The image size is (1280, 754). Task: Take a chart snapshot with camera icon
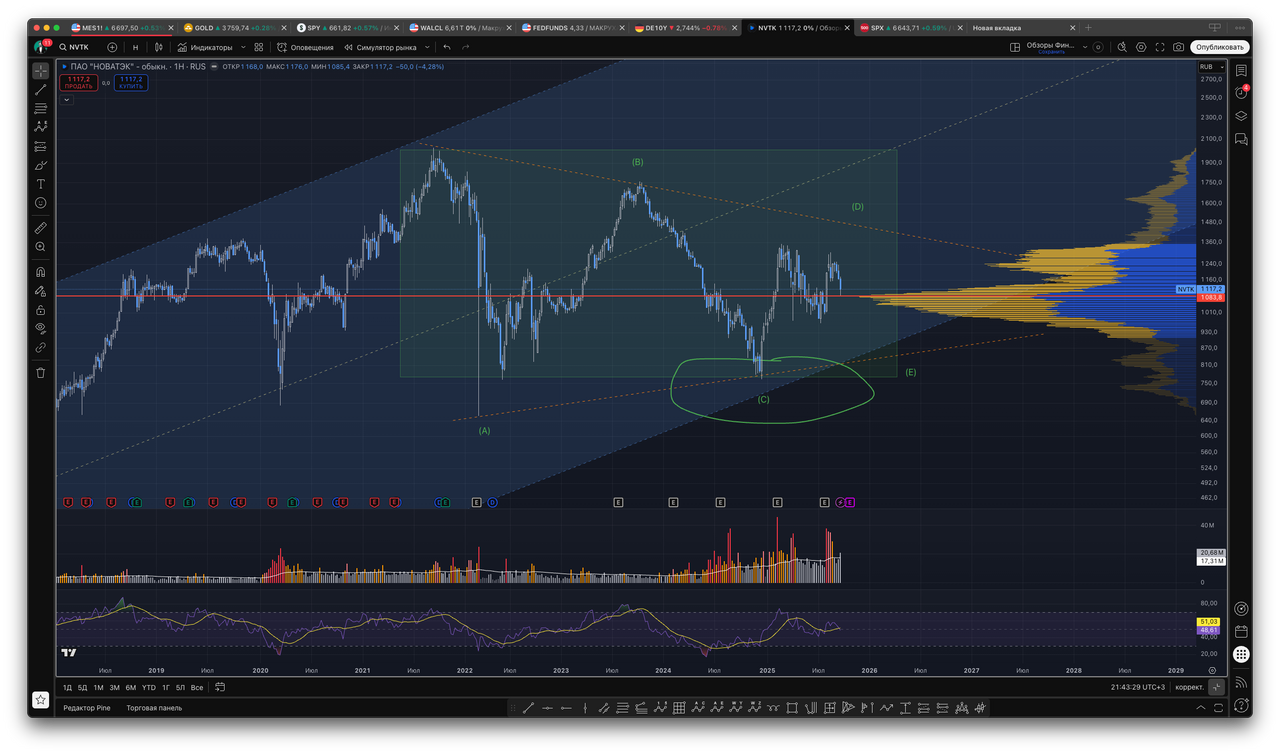pos(1179,47)
